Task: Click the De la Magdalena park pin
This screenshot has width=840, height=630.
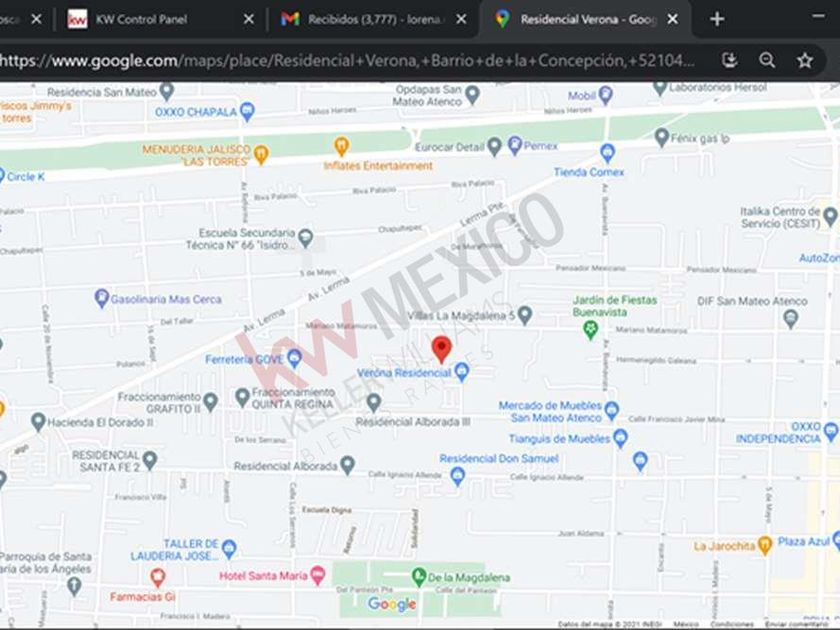Action: [x=418, y=577]
